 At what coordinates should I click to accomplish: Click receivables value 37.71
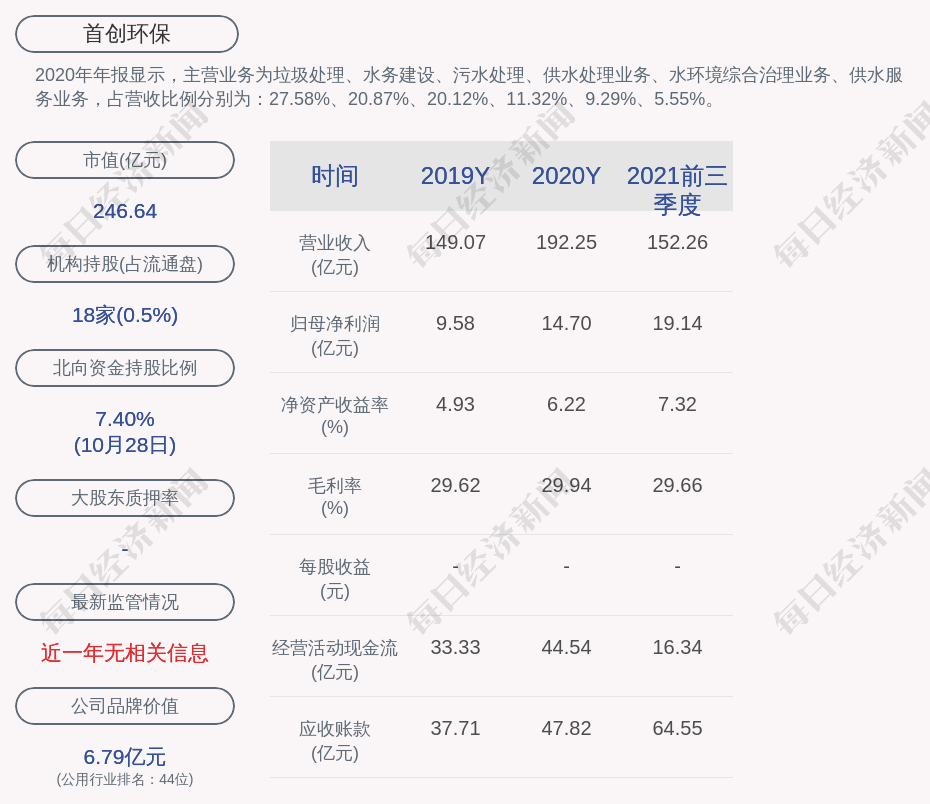point(456,728)
